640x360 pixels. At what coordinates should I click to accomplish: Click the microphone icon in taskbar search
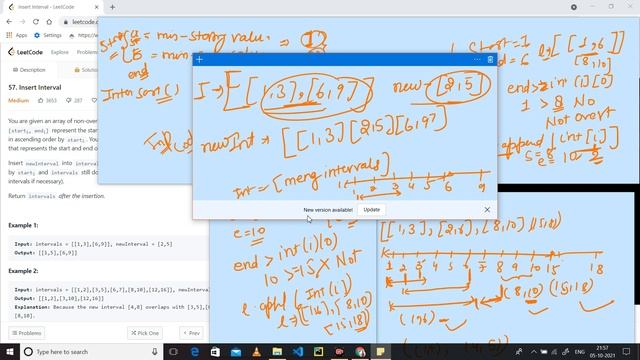(155, 351)
